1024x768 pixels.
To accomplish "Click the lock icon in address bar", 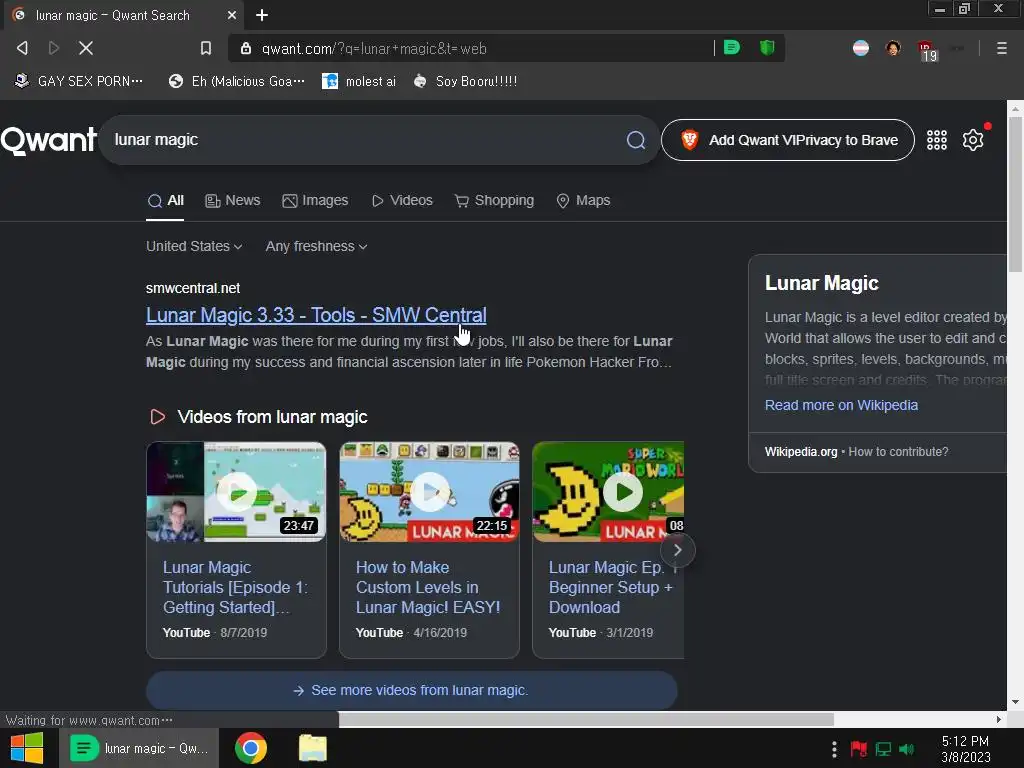I will point(246,48).
